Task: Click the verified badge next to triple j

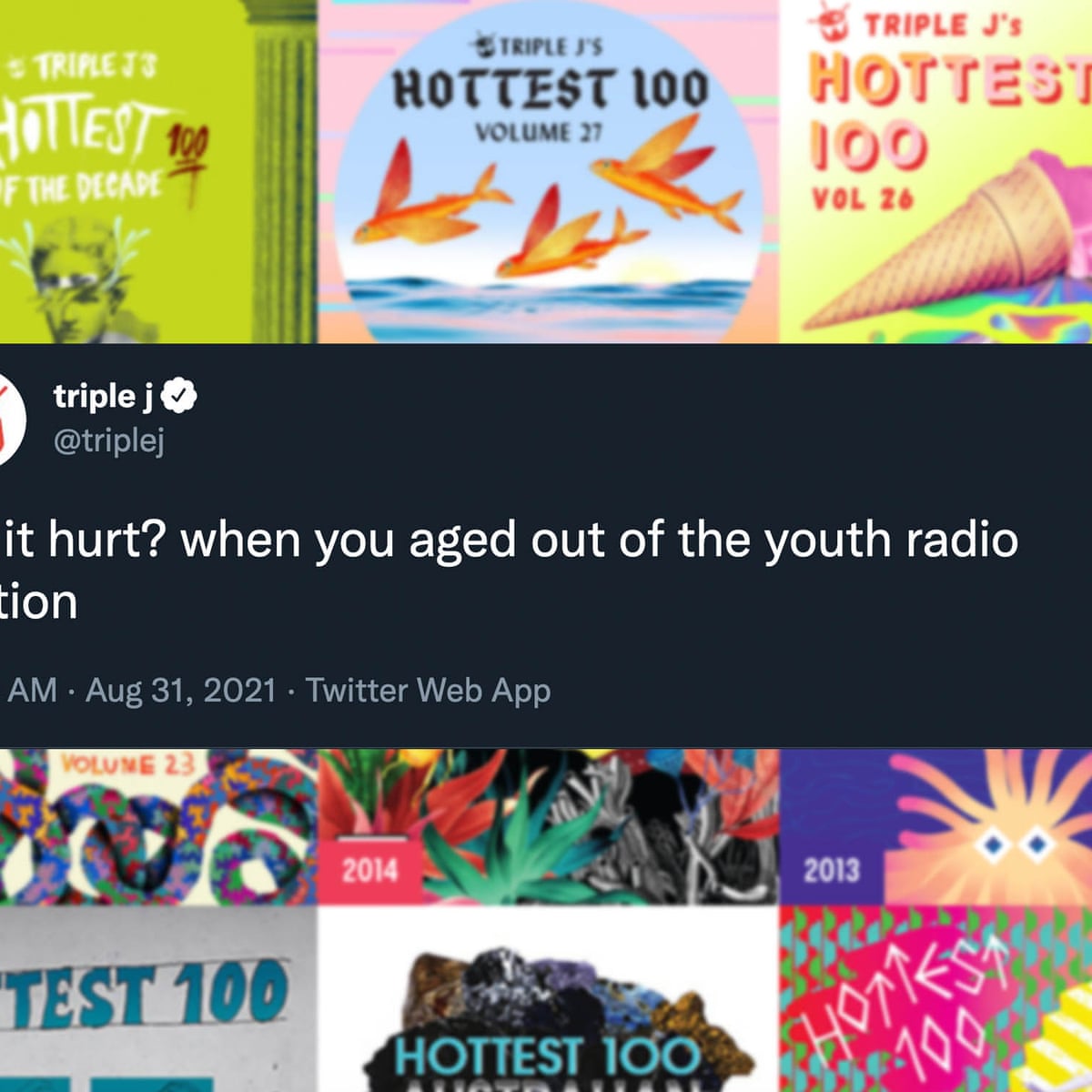Action: [180, 396]
